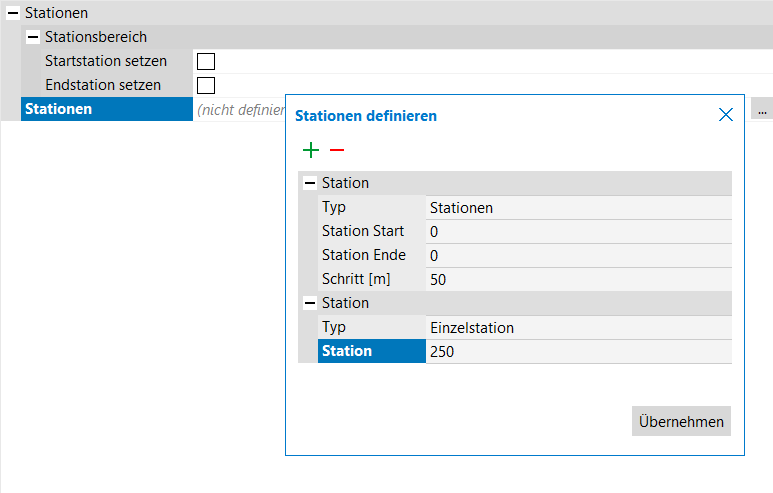Screen dimensions: 773x493
Task: Collapse the second Station group
Action: click(310, 303)
